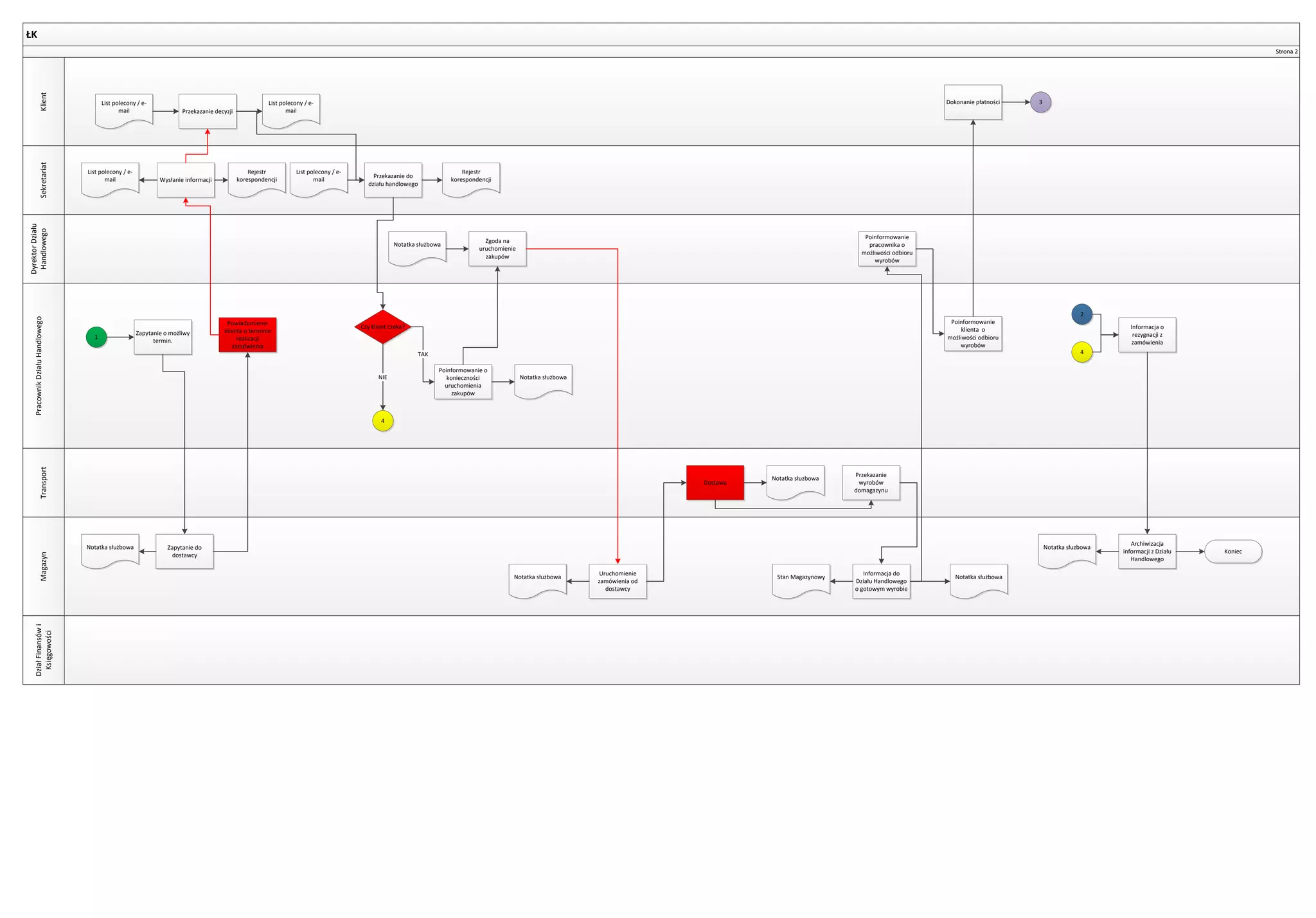Select the Transport swimlane header

click(x=44, y=483)
